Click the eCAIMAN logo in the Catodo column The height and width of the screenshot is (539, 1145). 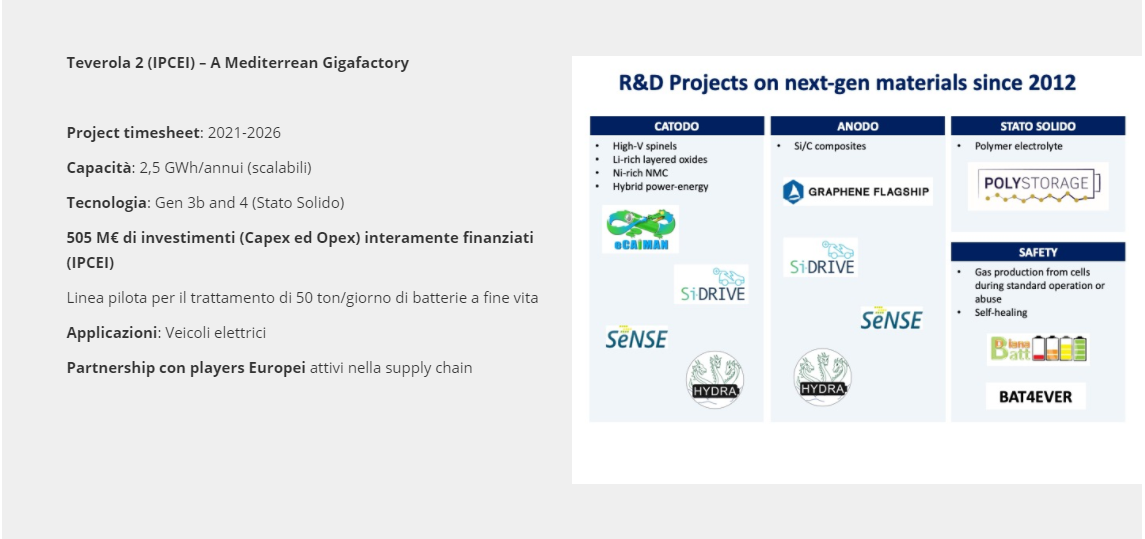(640, 229)
